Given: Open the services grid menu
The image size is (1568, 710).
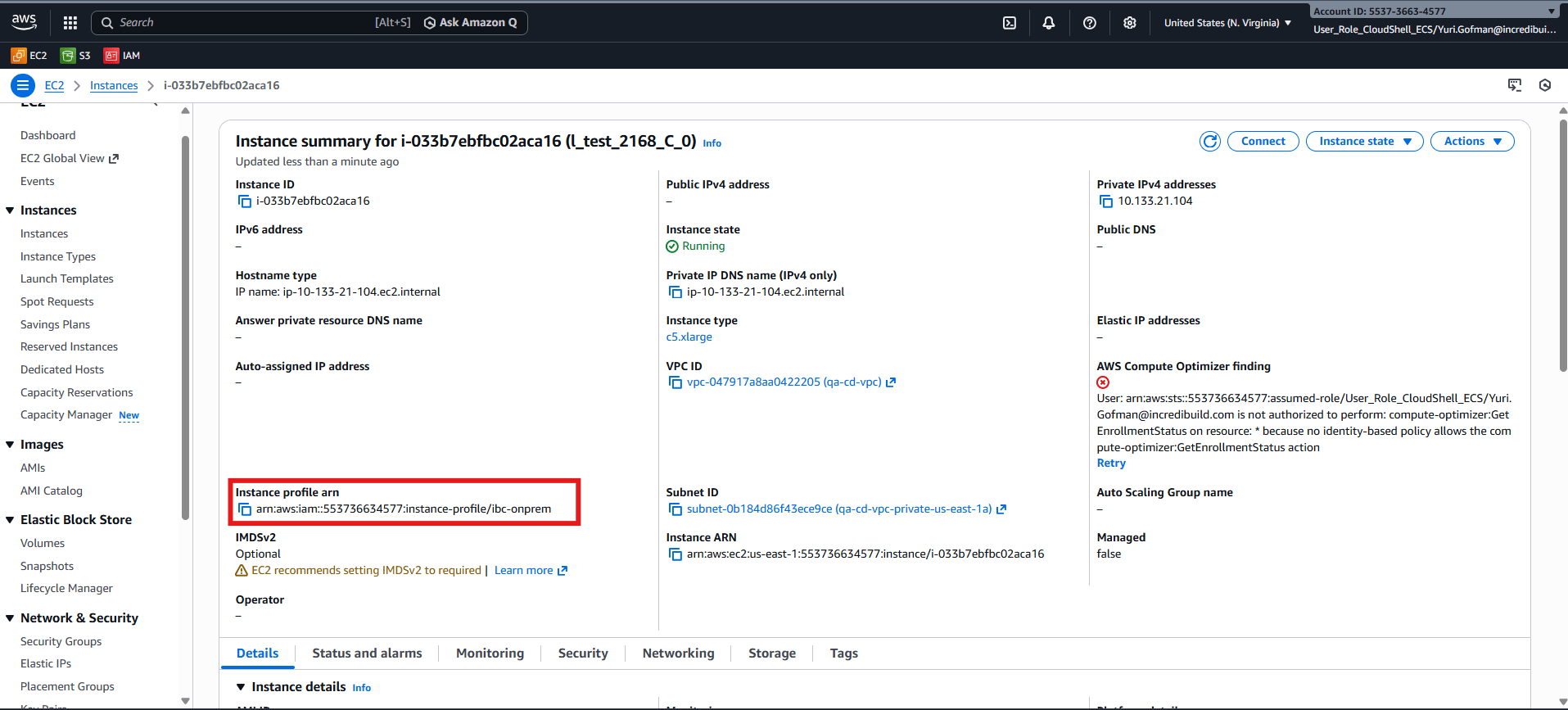Looking at the screenshot, I should coord(70,23).
